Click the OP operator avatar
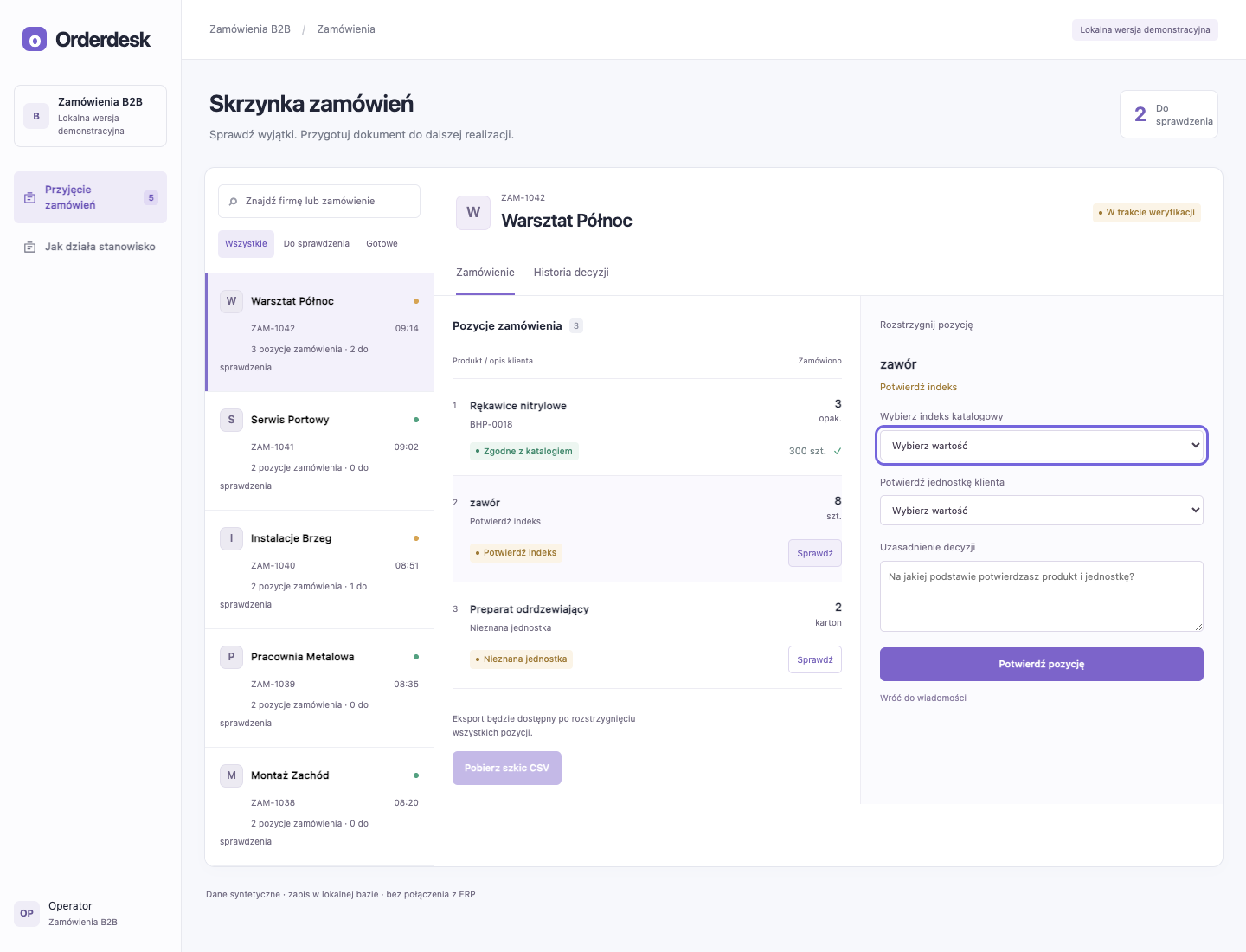 click(x=27, y=913)
